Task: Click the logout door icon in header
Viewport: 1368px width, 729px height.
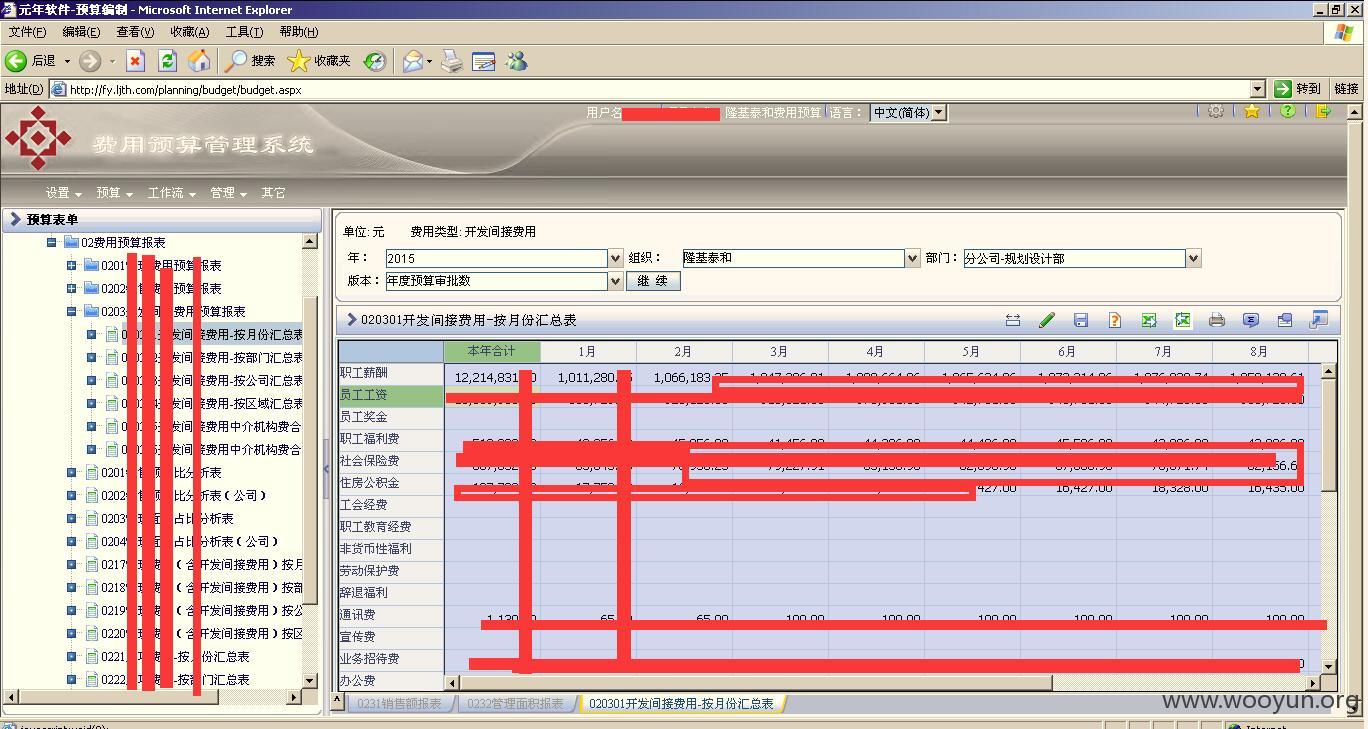Action: (1324, 112)
